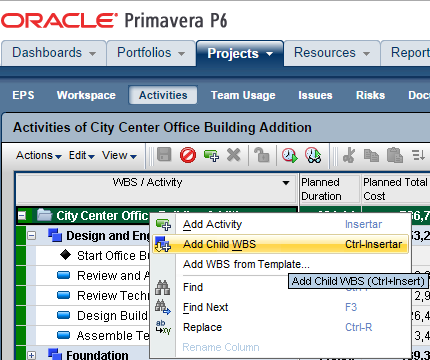Open the Actions dropdown menu

pyautogui.click(x=39, y=155)
